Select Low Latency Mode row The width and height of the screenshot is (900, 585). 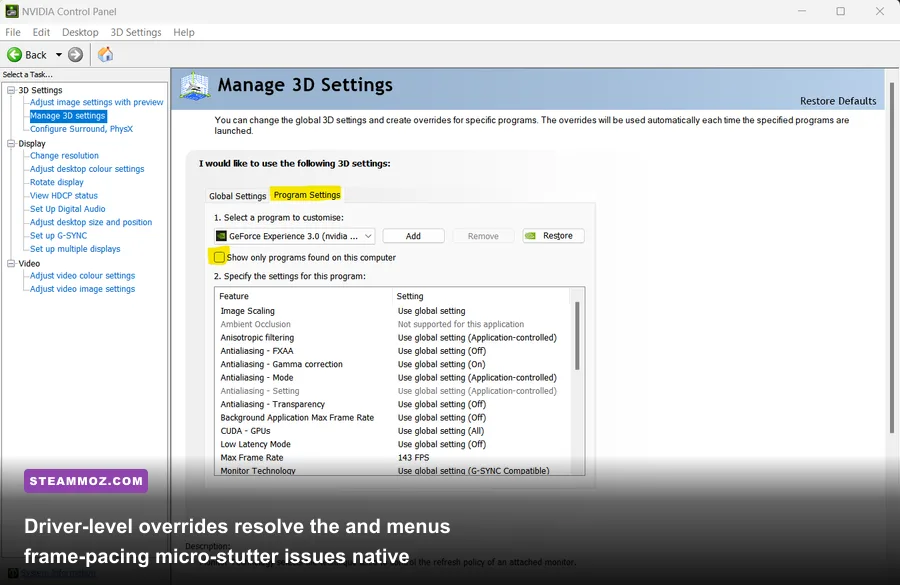point(394,444)
